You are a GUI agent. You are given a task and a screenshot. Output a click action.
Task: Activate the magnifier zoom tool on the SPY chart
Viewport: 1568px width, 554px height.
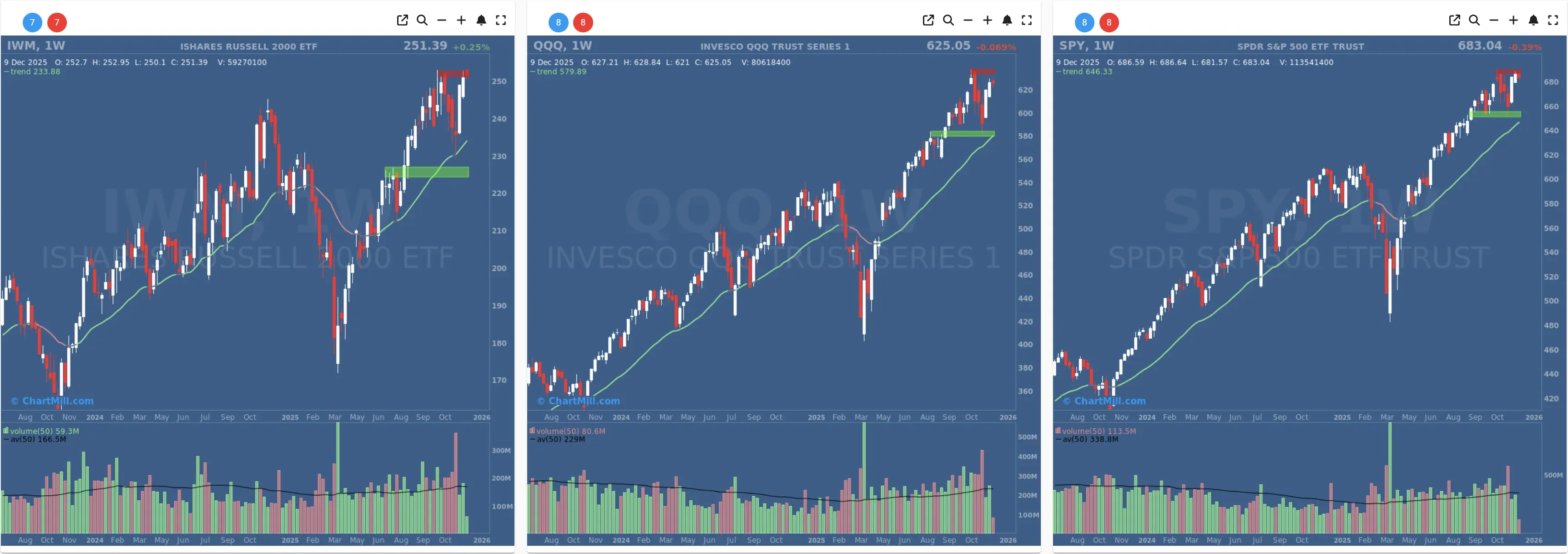tap(1474, 20)
